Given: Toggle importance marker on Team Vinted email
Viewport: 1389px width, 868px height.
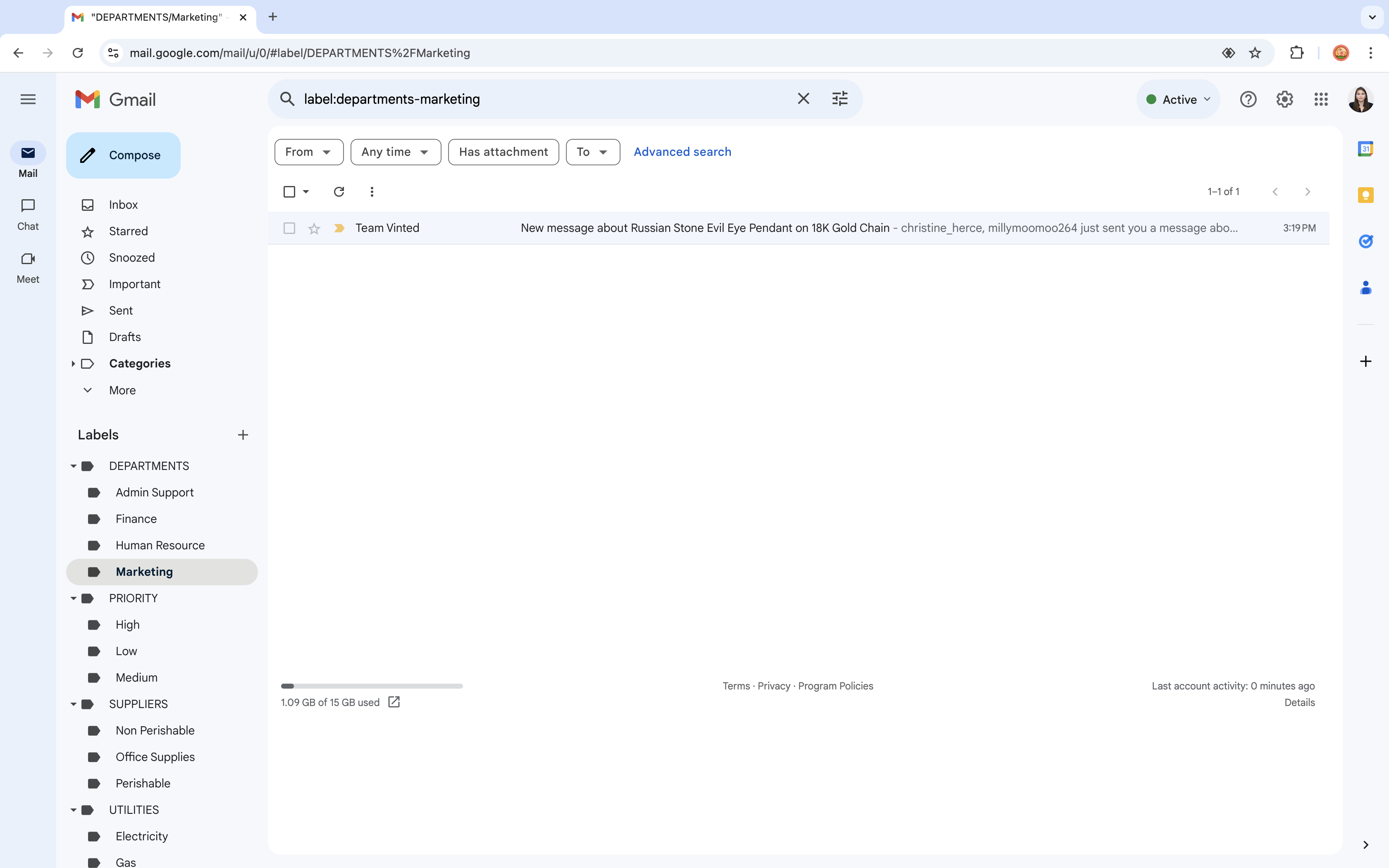Looking at the screenshot, I should 339,229.
